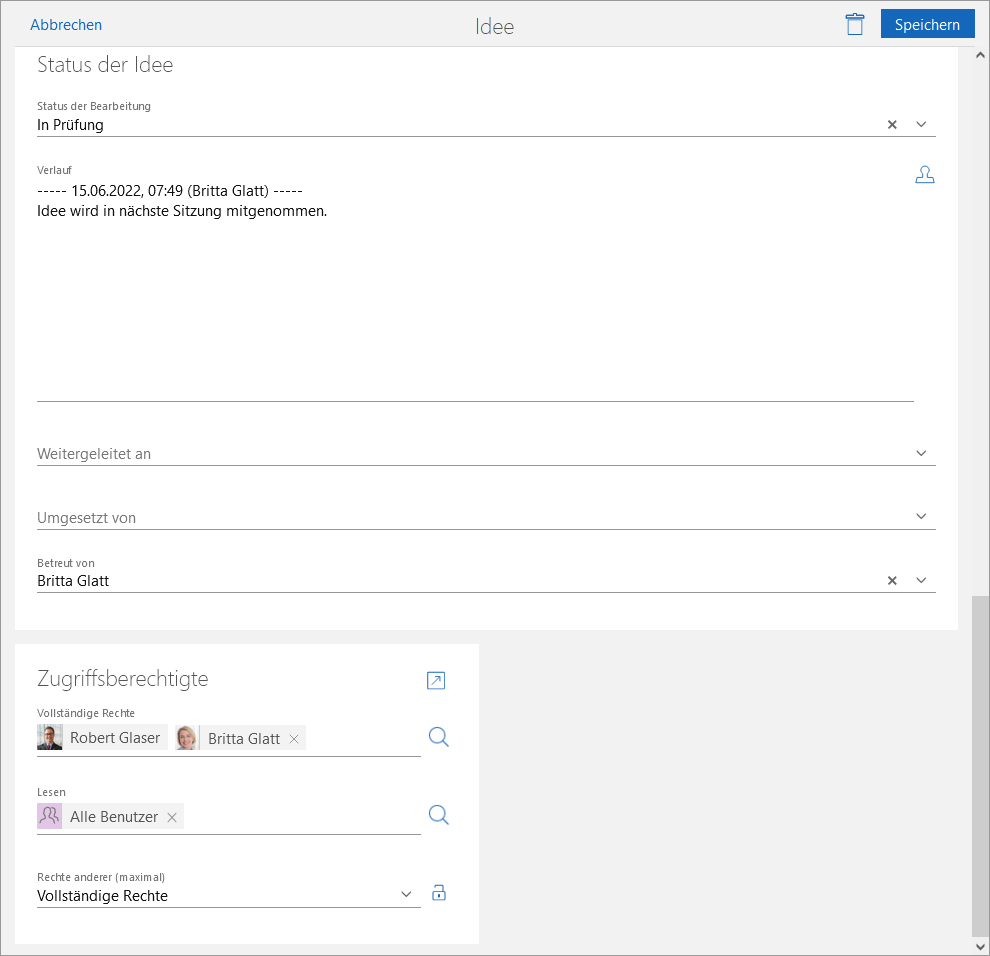Click the lock icon next to Rechte anderer
This screenshot has height=956, width=990.
[438, 894]
